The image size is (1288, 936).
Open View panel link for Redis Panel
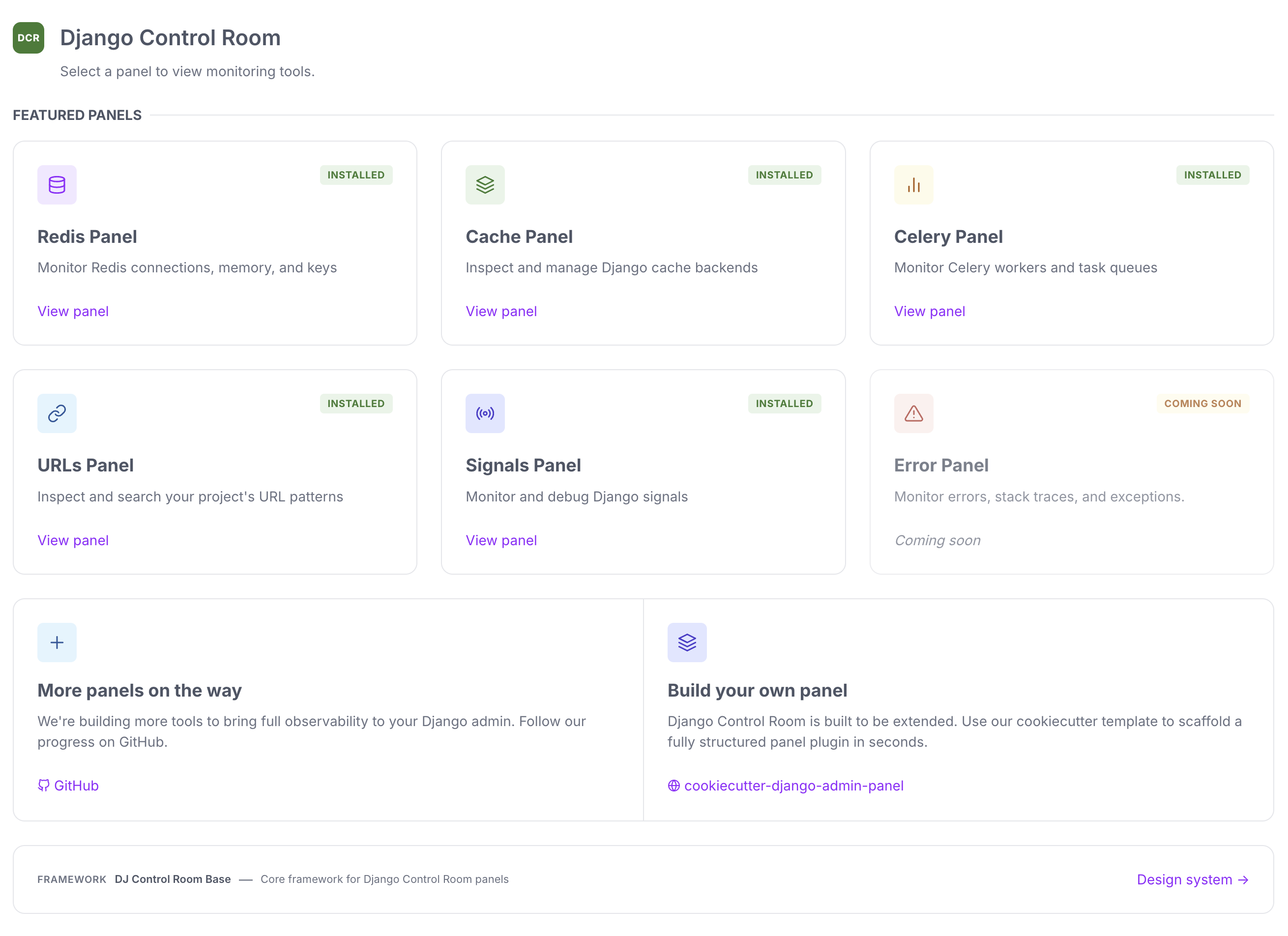click(x=73, y=312)
